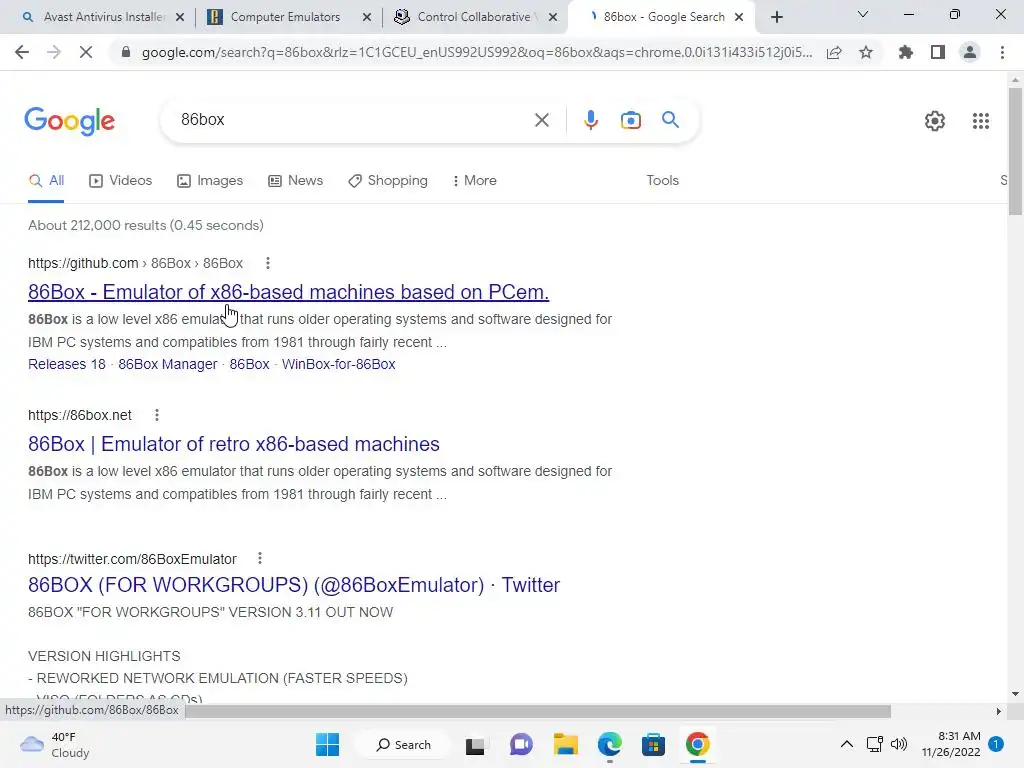Open the search Tools option
1024x768 pixels.
click(662, 180)
